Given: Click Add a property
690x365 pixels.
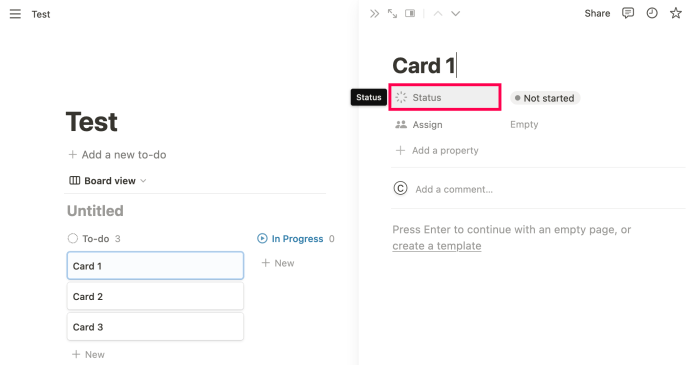Looking at the screenshot, I should 437,151.
